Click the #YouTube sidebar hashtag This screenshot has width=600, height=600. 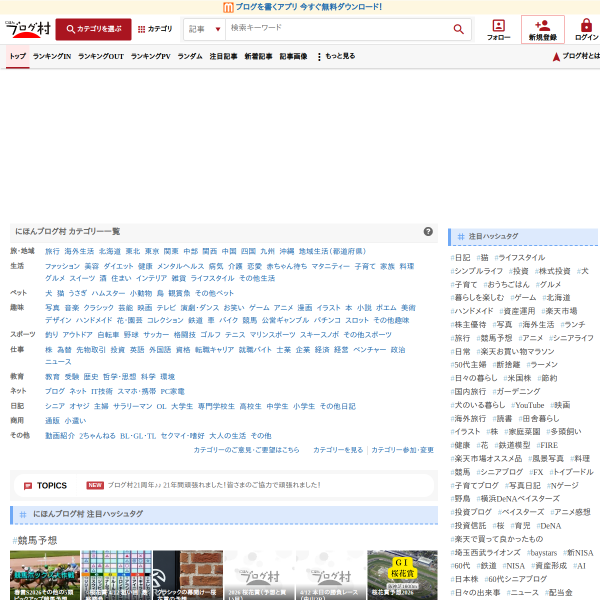point(528,405)
